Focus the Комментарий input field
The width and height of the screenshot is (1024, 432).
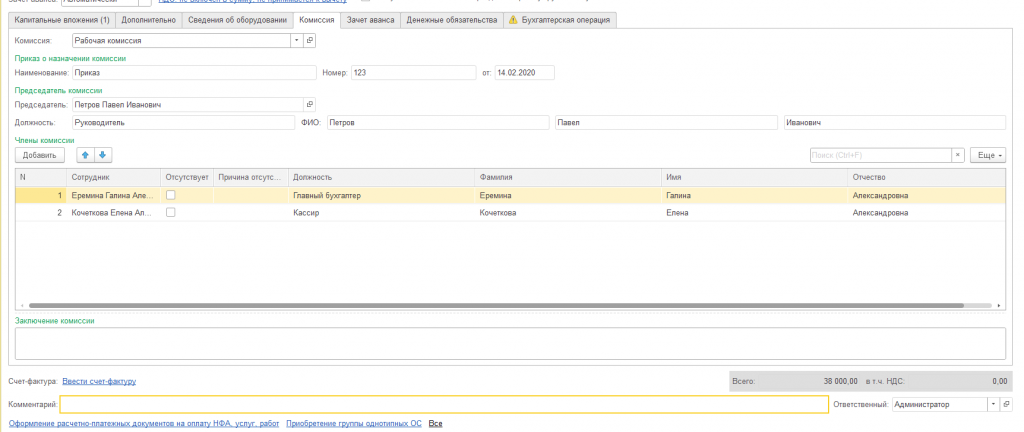pyautogui.click(x=444, y=405)
